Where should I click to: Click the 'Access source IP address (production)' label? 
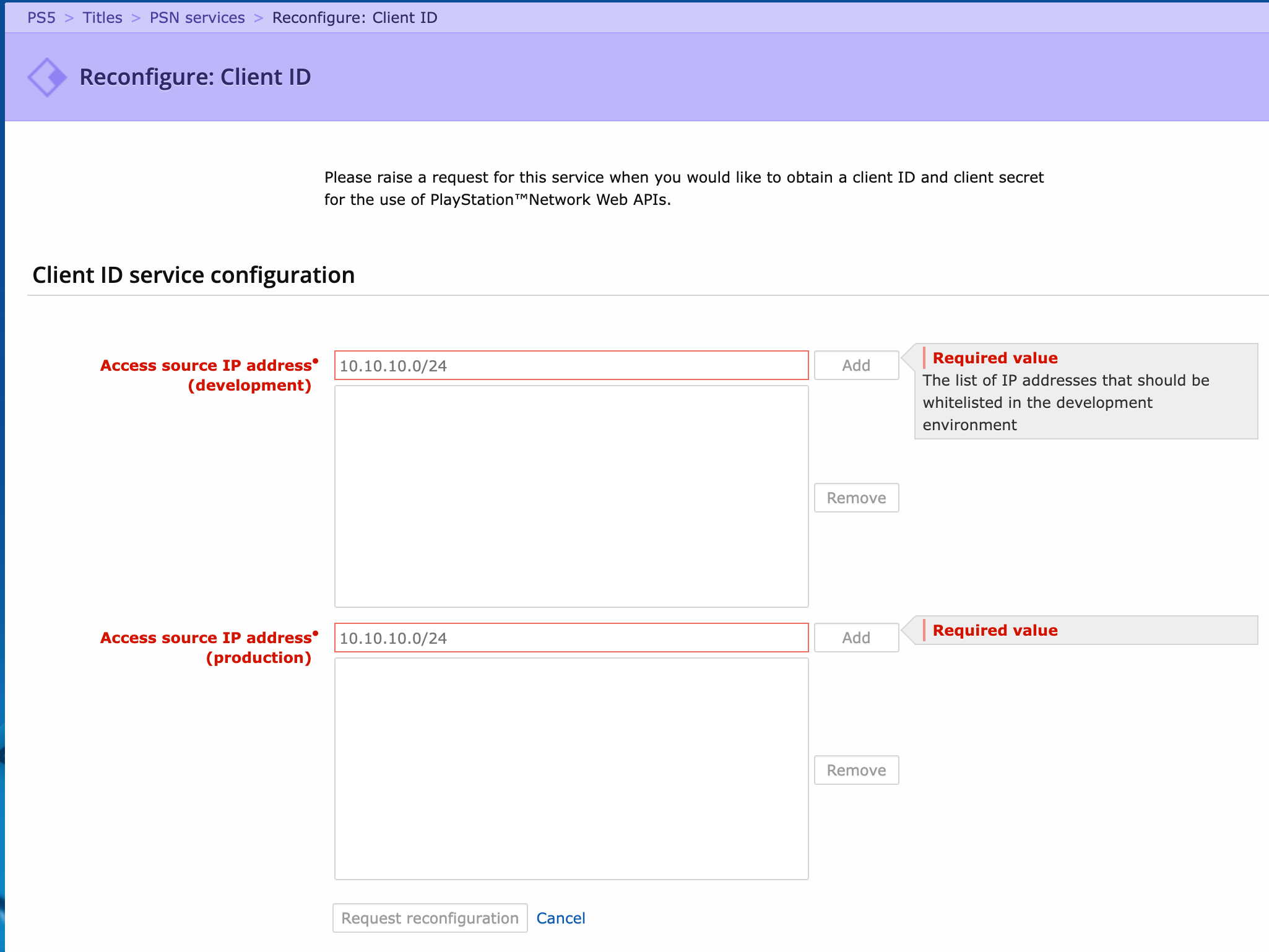pyautogui.click(x=209, y=647)
